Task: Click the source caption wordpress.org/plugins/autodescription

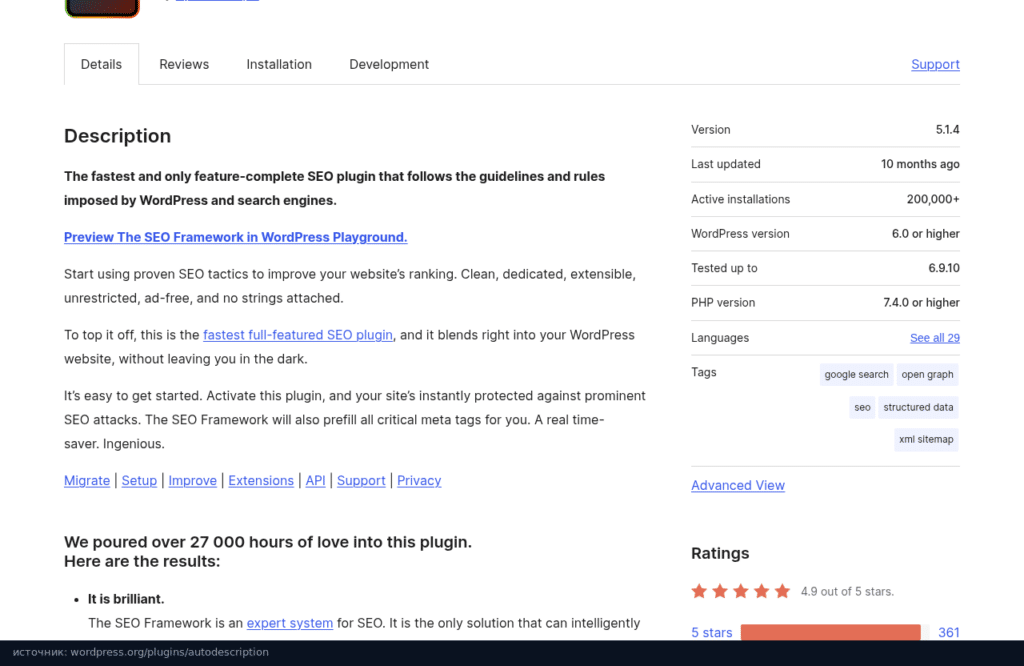Action: pos(140,652)
